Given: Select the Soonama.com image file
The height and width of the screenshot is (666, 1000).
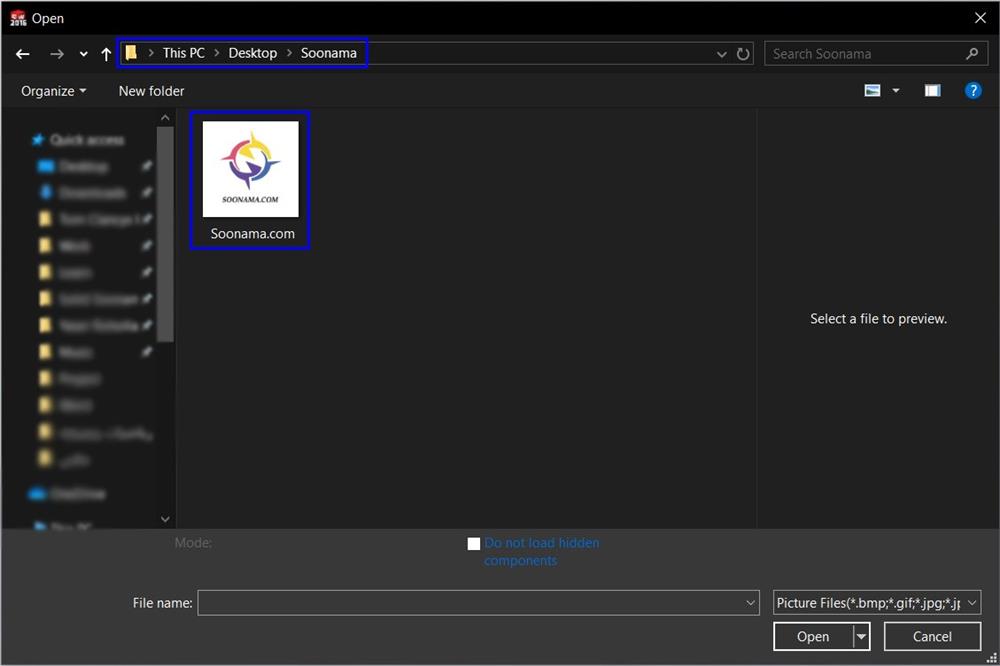Looking at the screenshot, I should [250, 180].
